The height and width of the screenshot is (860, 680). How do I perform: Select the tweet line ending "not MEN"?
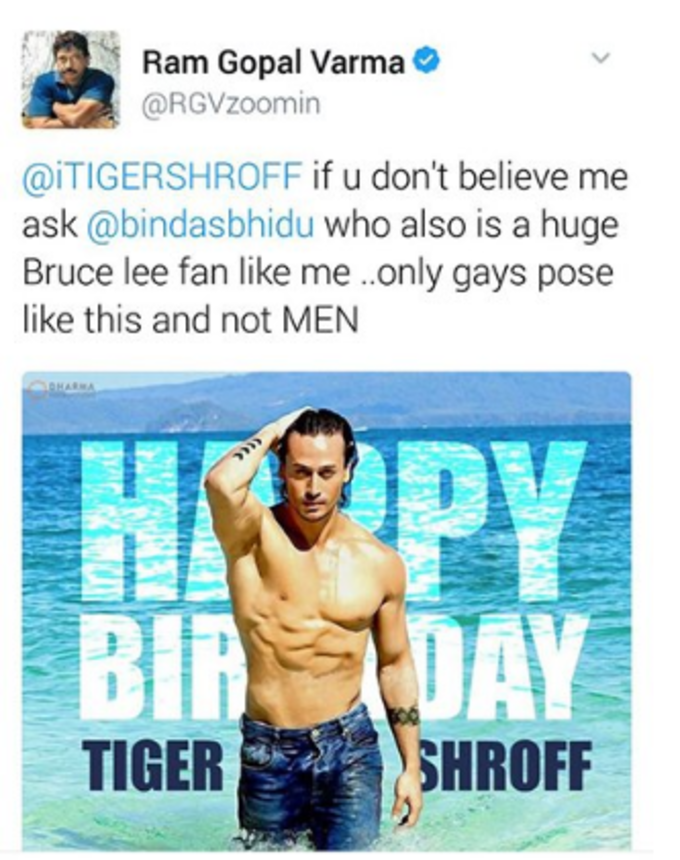(x=190, y=320)
